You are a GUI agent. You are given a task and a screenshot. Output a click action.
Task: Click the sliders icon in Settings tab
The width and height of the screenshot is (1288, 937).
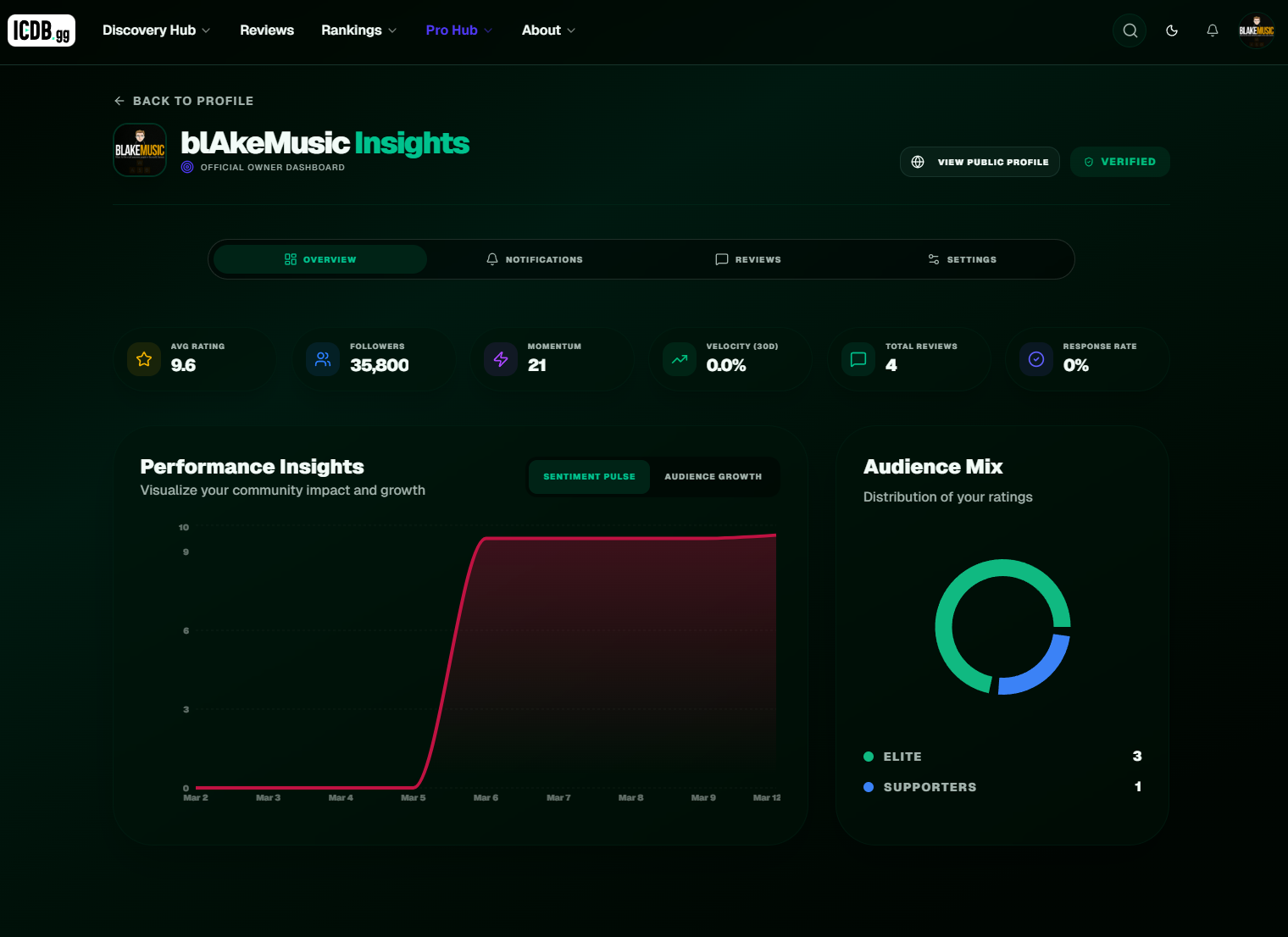(934, 259)
